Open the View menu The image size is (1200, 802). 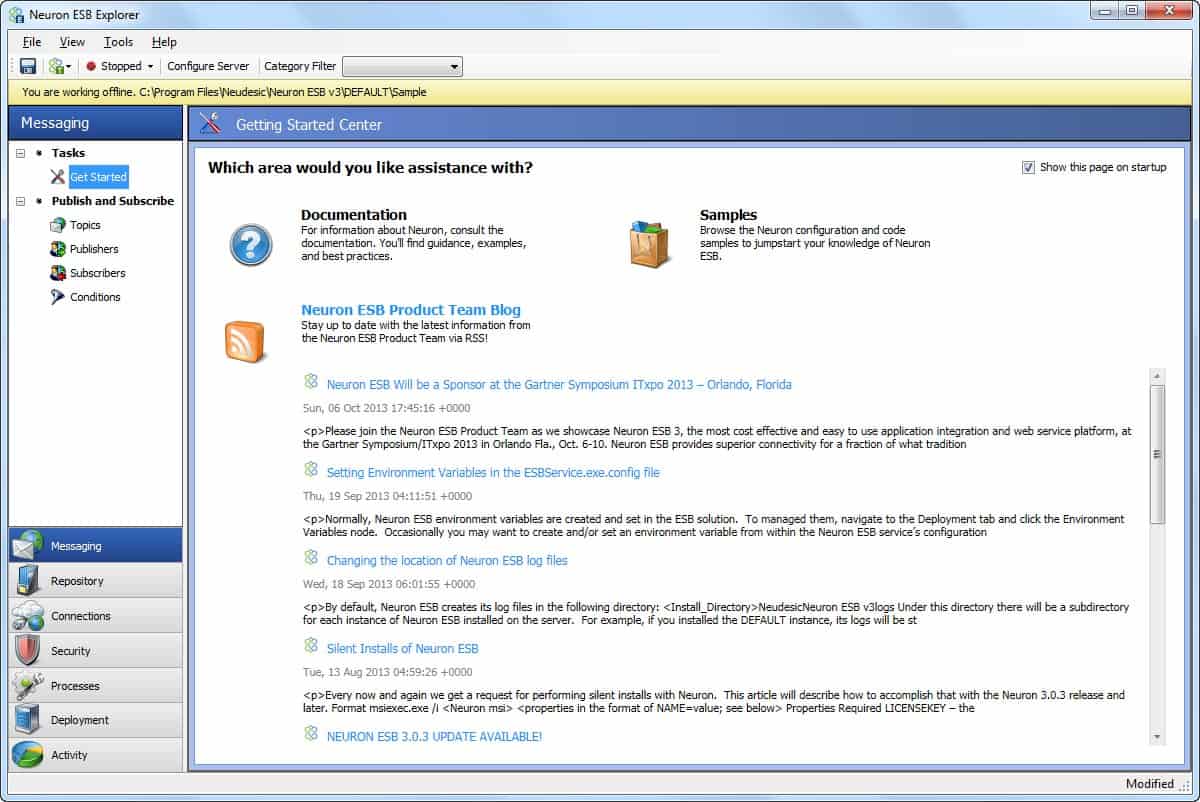tap(72, 42)
